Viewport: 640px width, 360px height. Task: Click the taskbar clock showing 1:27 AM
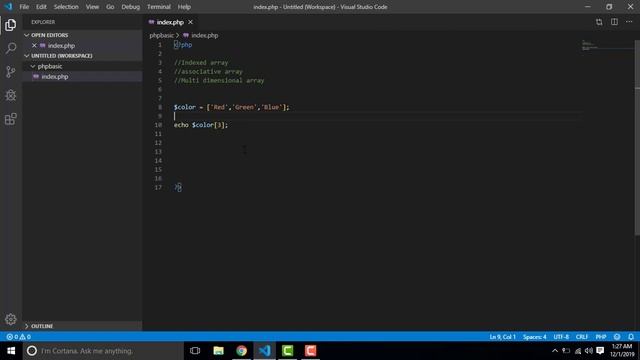pyautogui.click(x=622, y=351)
